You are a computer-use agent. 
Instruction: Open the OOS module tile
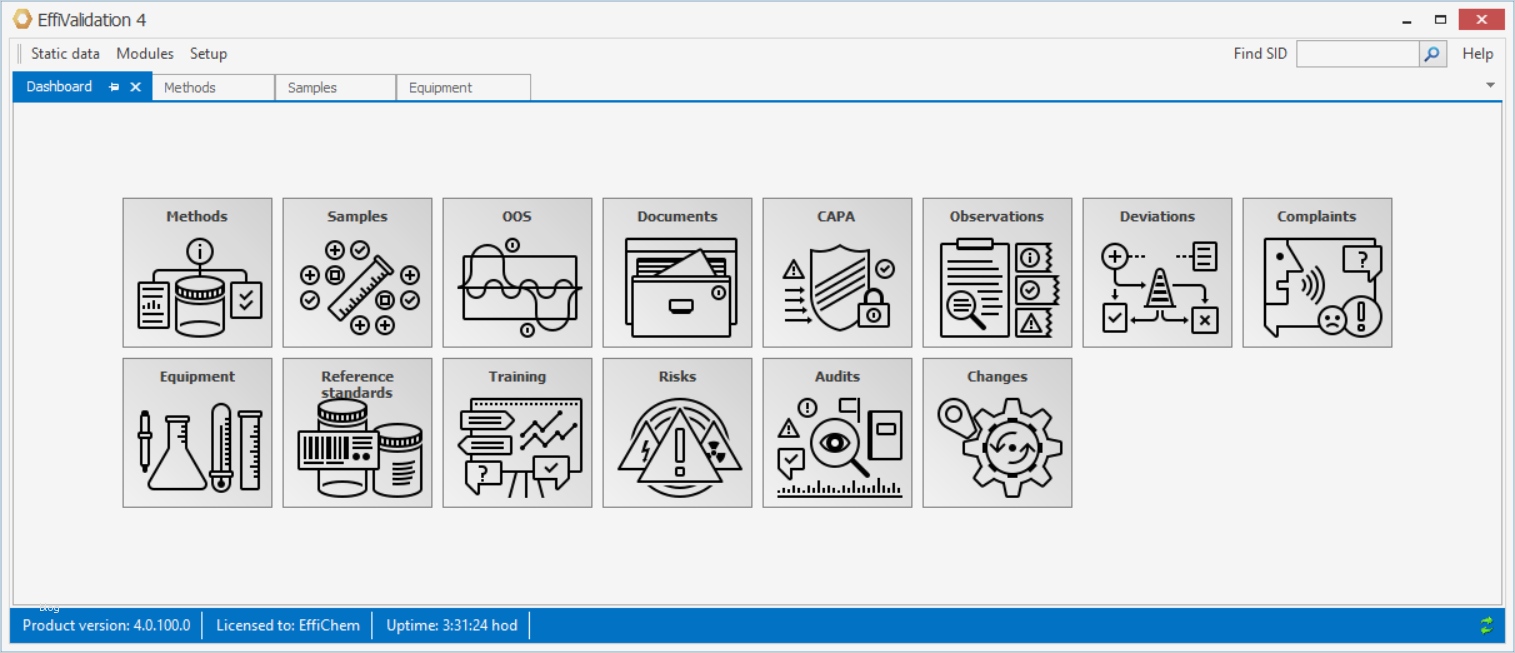pyautogui.click(x=517, y=272)
